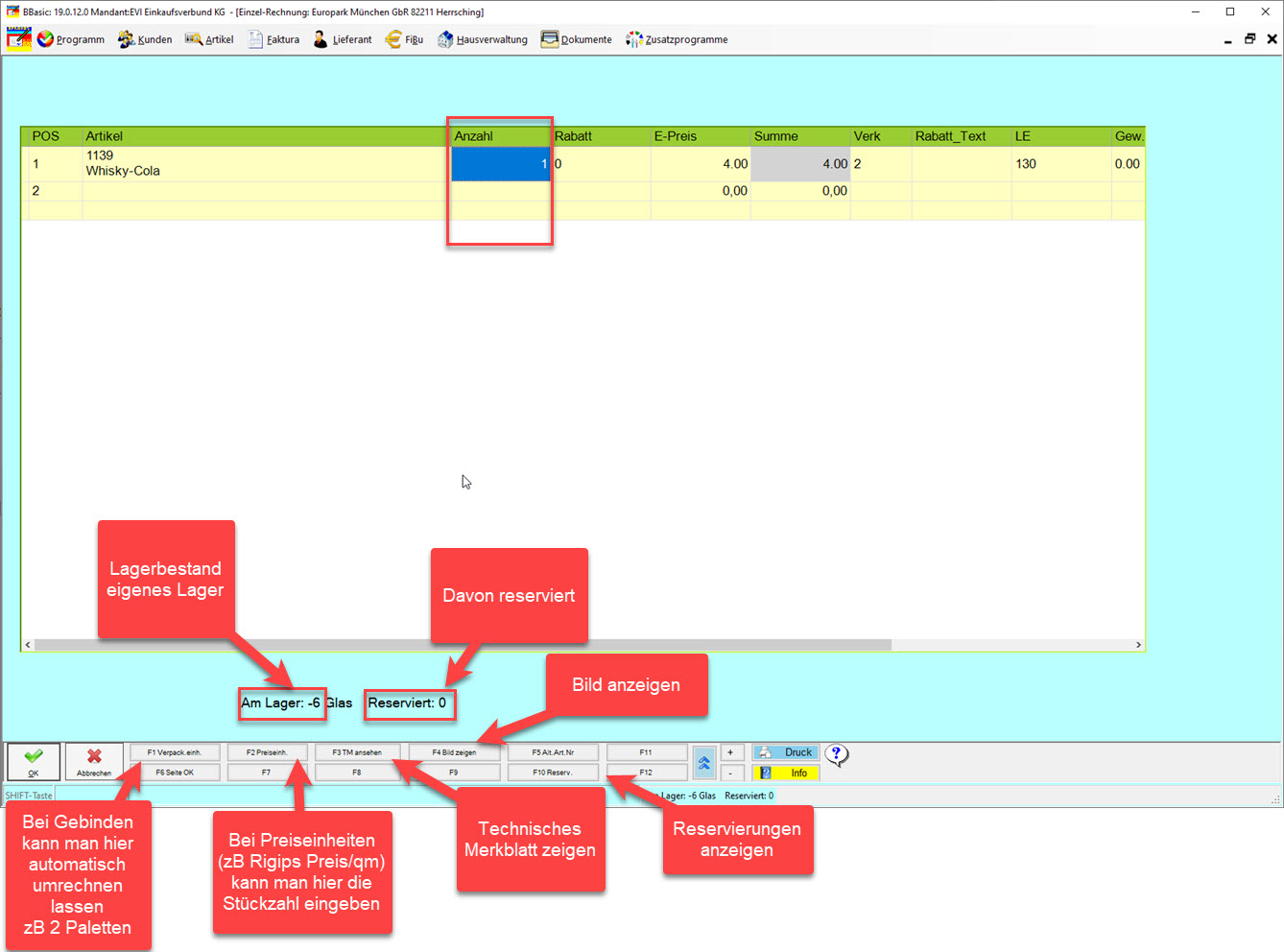Click F4 Bild zeigen button
This screenshot has height=952, width=1284.
[x=454, y=752]
